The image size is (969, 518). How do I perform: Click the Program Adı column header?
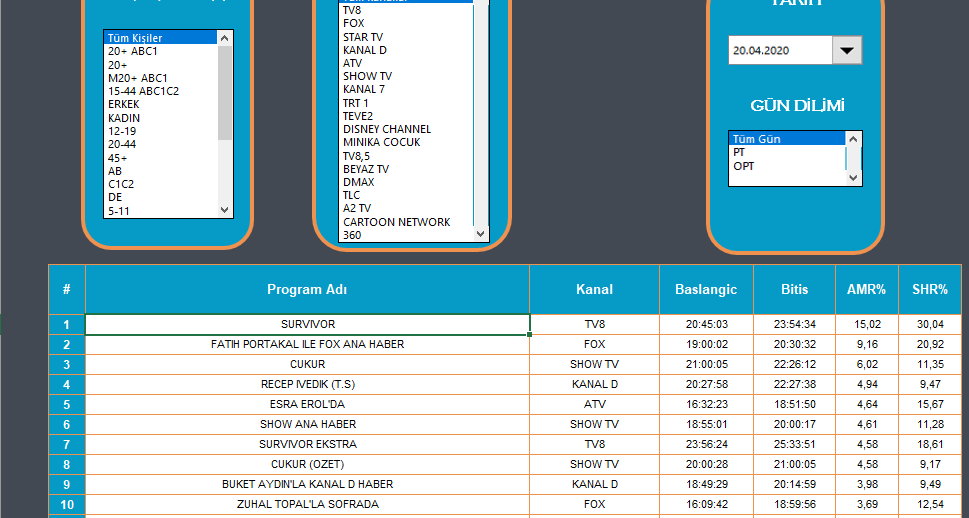(307, 290)
